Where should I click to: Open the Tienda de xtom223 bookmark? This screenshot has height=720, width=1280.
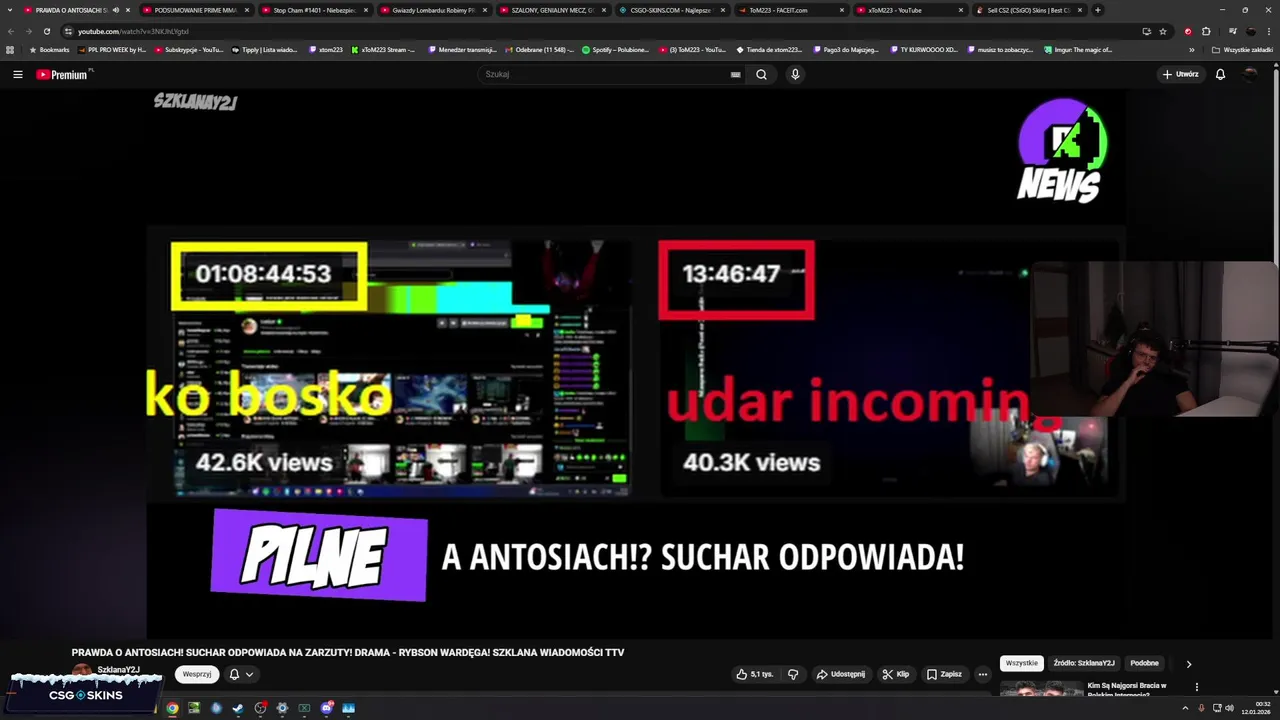click(x=769, y=49)
